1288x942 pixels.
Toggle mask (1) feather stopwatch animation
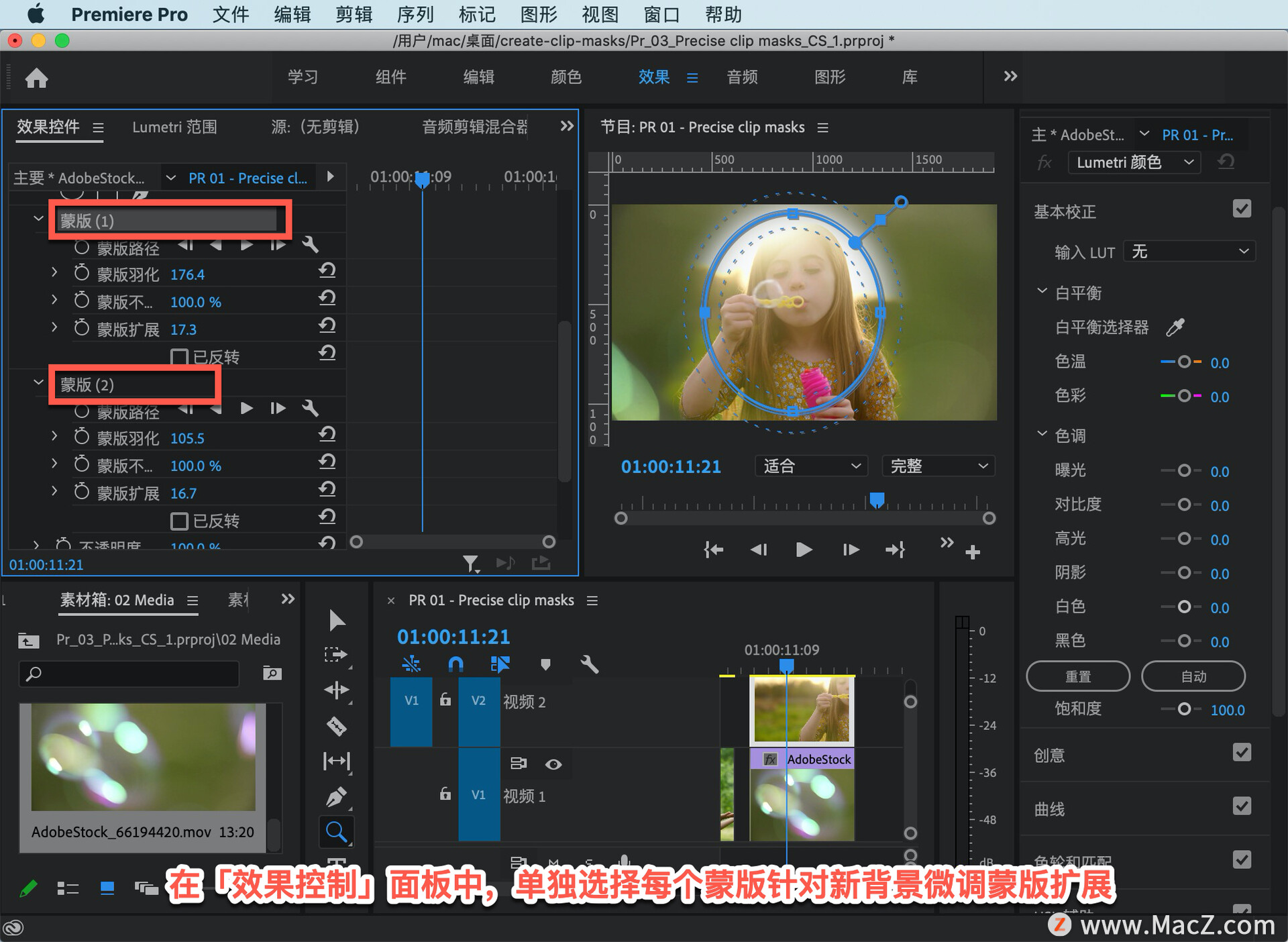click(x=81, y=273)
